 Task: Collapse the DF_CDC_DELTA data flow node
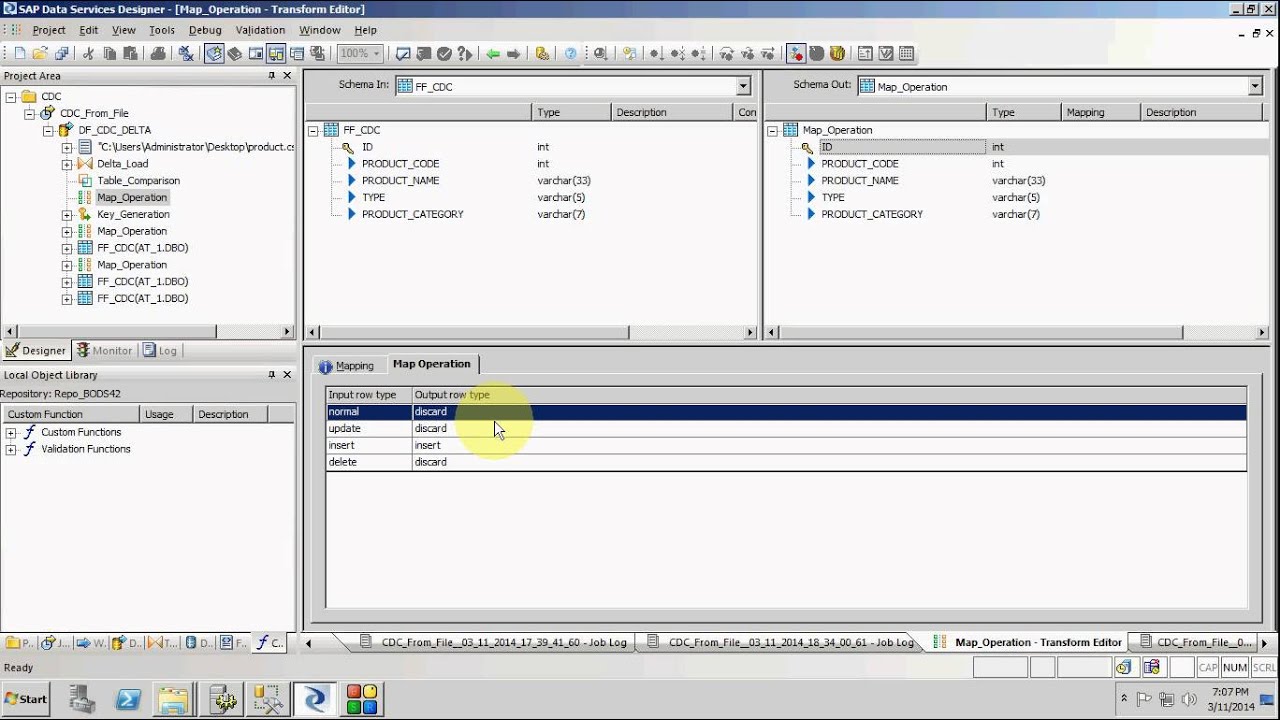click(48, 131)
